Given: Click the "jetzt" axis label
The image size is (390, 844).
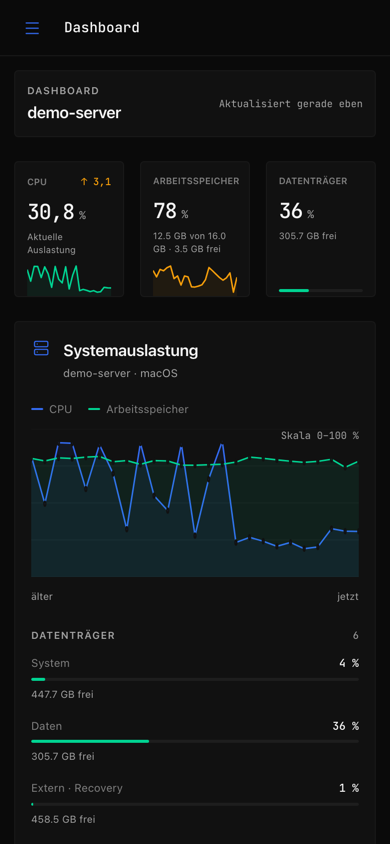Looking at the screenshot, I should [348, 596].
